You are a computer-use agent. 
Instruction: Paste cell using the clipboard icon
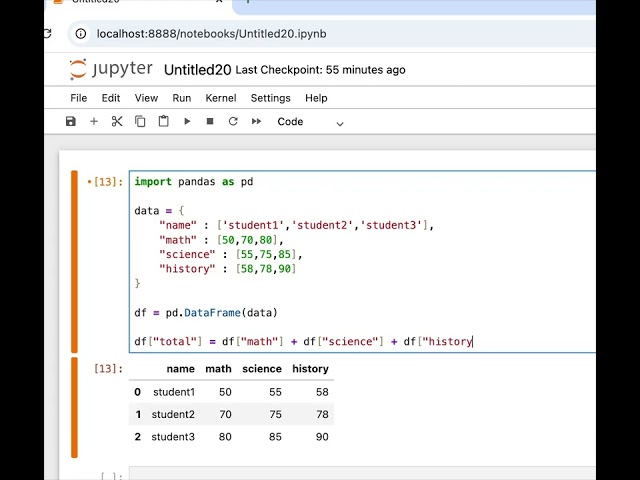point(163,121)
